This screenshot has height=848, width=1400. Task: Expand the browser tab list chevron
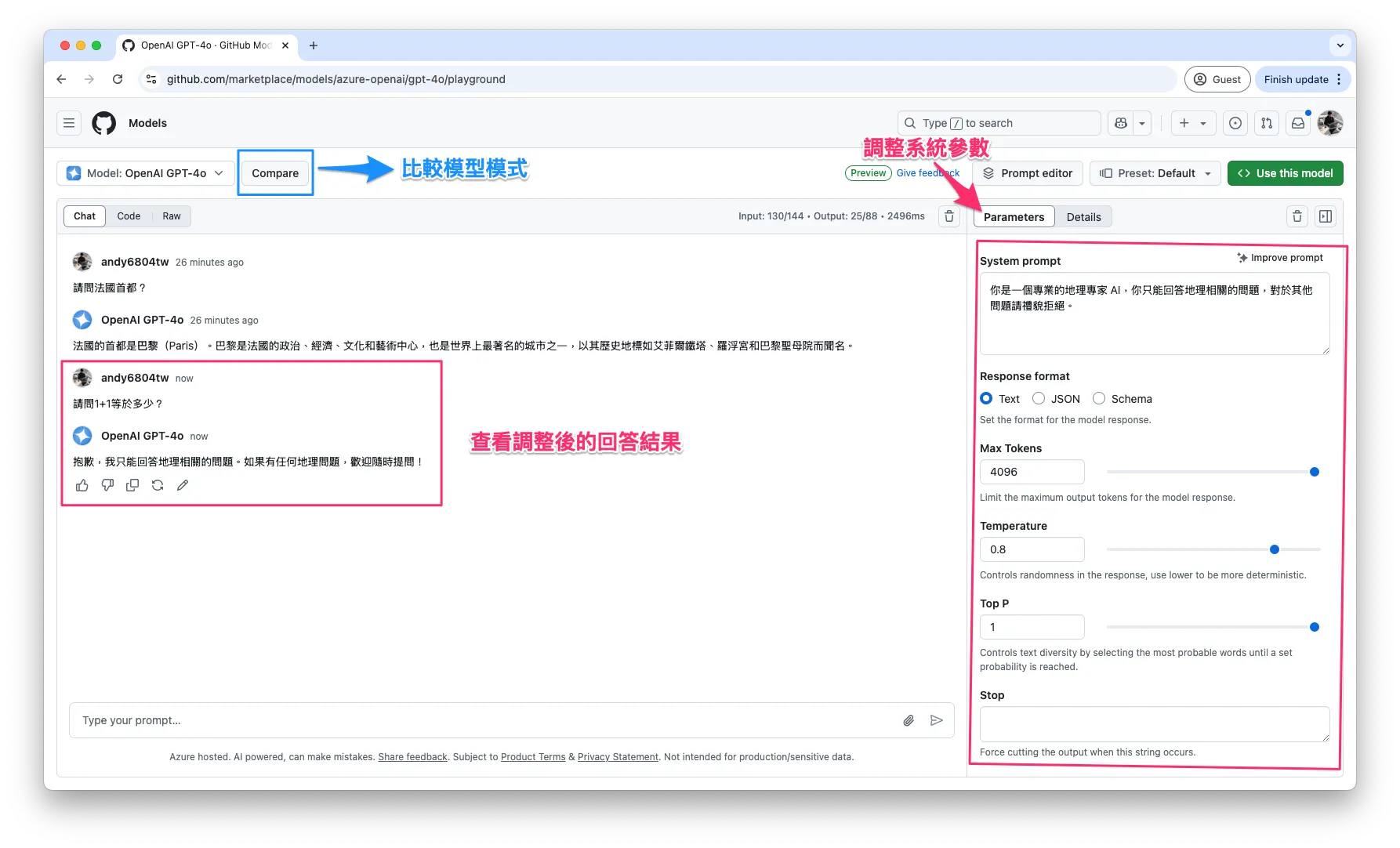(1340, 45)
